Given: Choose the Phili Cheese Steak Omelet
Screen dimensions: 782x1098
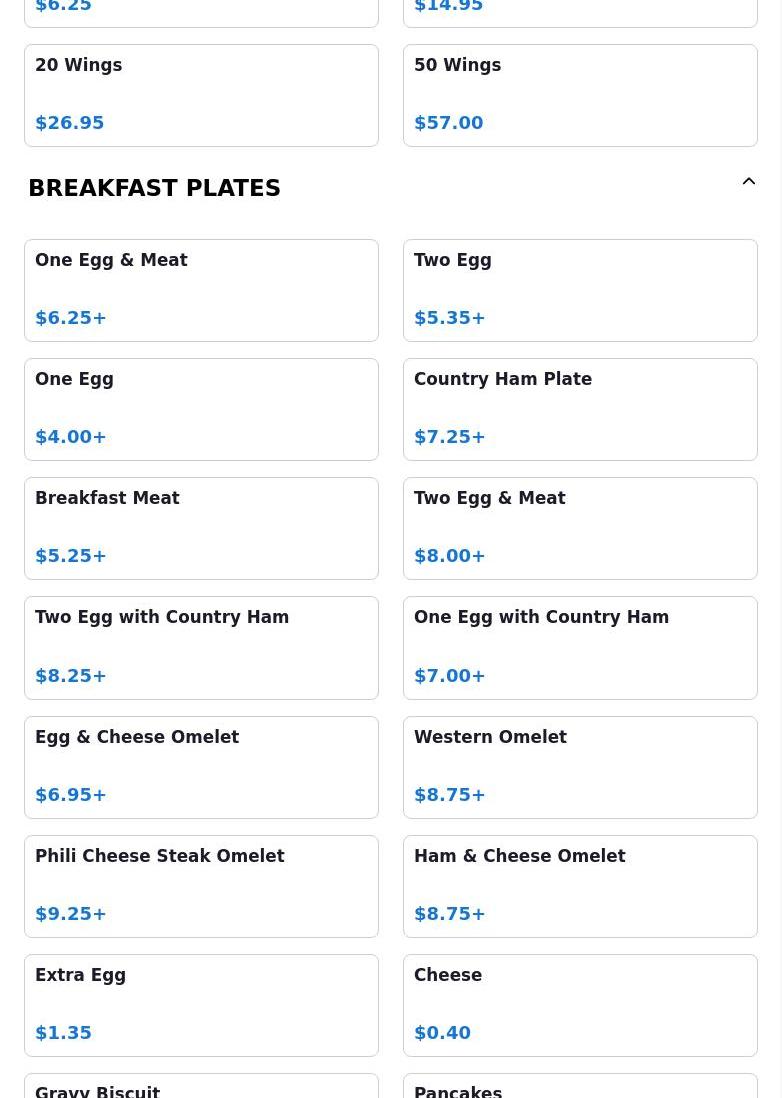Looking at the screenshot, I should pyautogui.click(x=201, y=886).
